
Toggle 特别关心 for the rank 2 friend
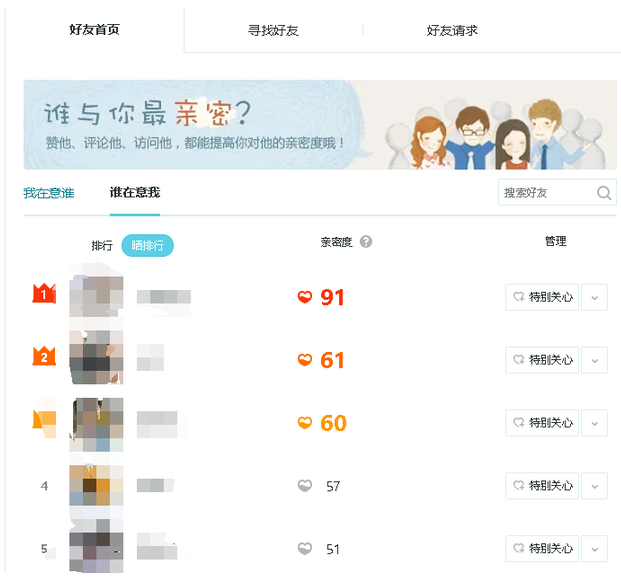click(x=542, y=360)
